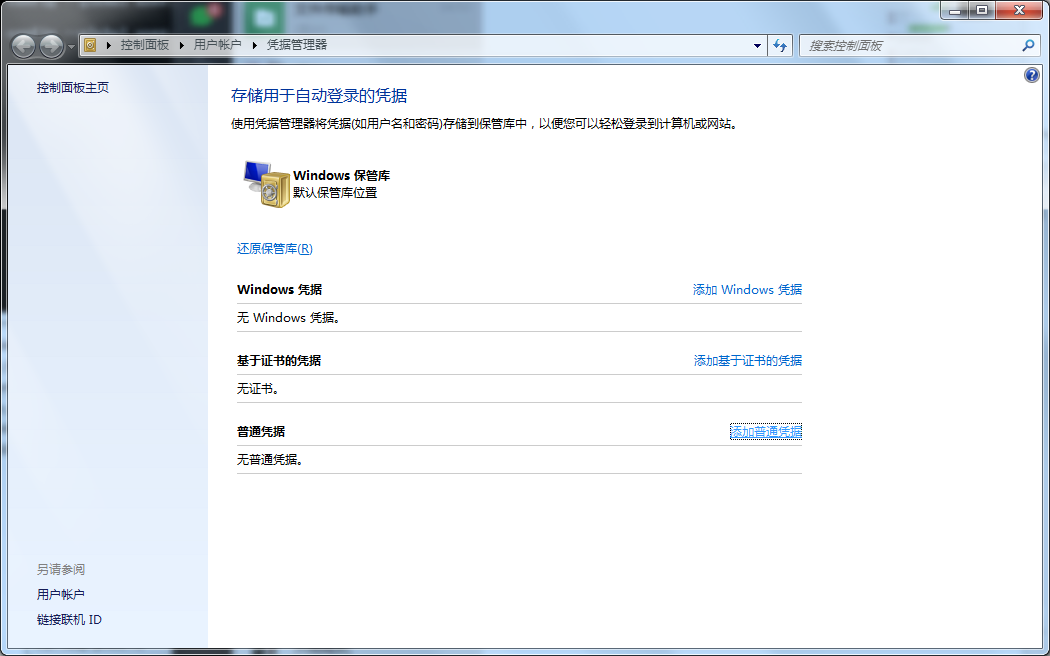This screenshot has width=1050, height=656.
Task: Click the 无普通凭据。 text
Action: tap(271, 460)
